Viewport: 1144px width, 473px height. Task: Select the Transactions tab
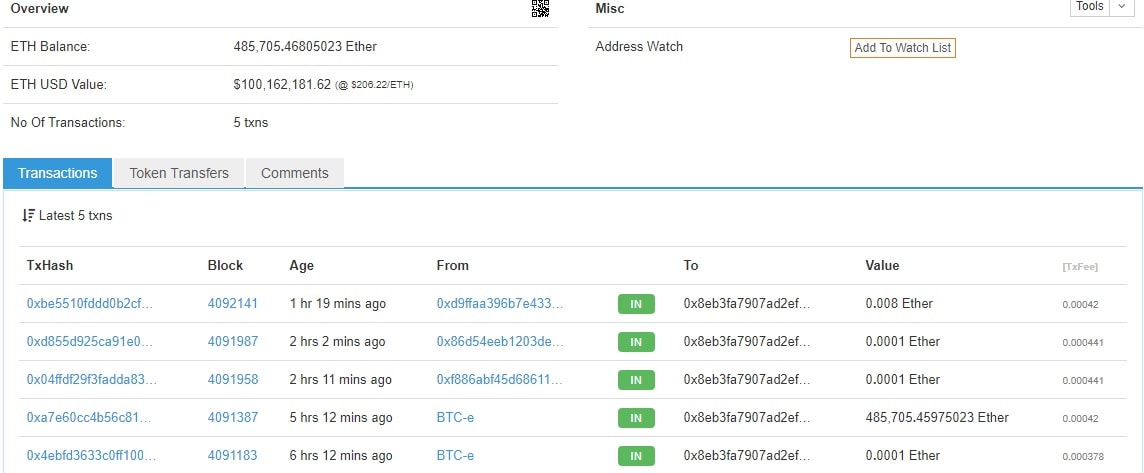58,173
